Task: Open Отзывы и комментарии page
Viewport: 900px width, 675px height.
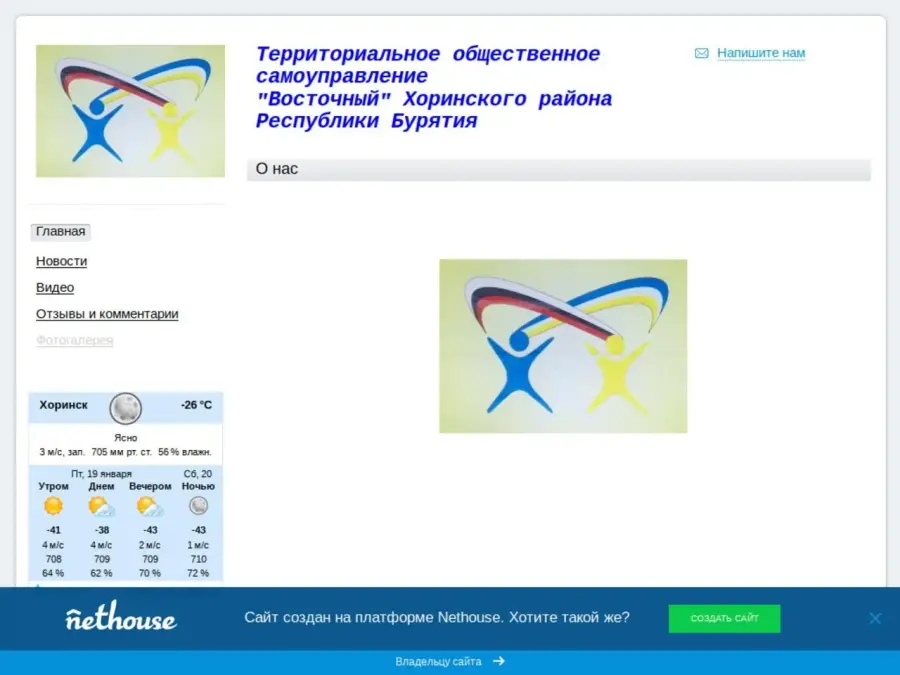Action: pyautogui.click(x=107, y=314)
